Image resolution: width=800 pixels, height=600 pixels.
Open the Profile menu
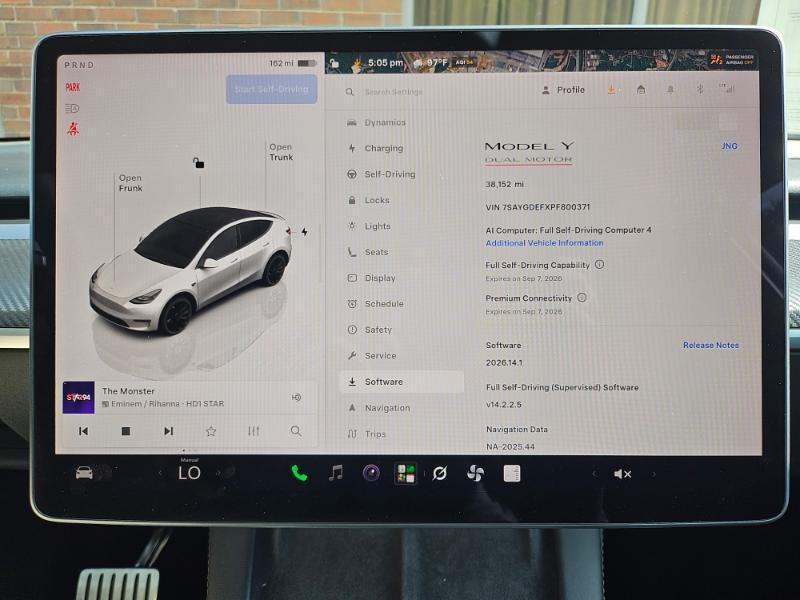coord(563,90)
